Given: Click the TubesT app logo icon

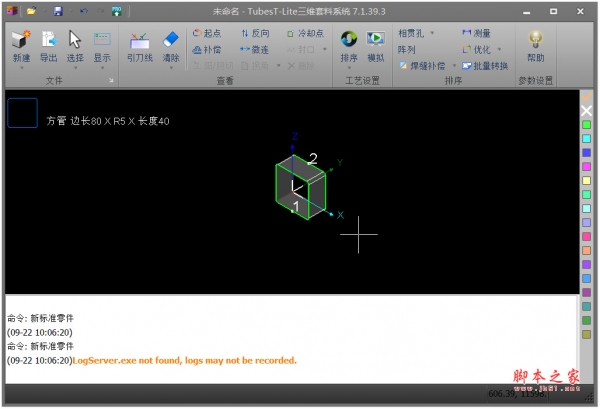Looking at the screenshot, I should click(x=12, y=11).
